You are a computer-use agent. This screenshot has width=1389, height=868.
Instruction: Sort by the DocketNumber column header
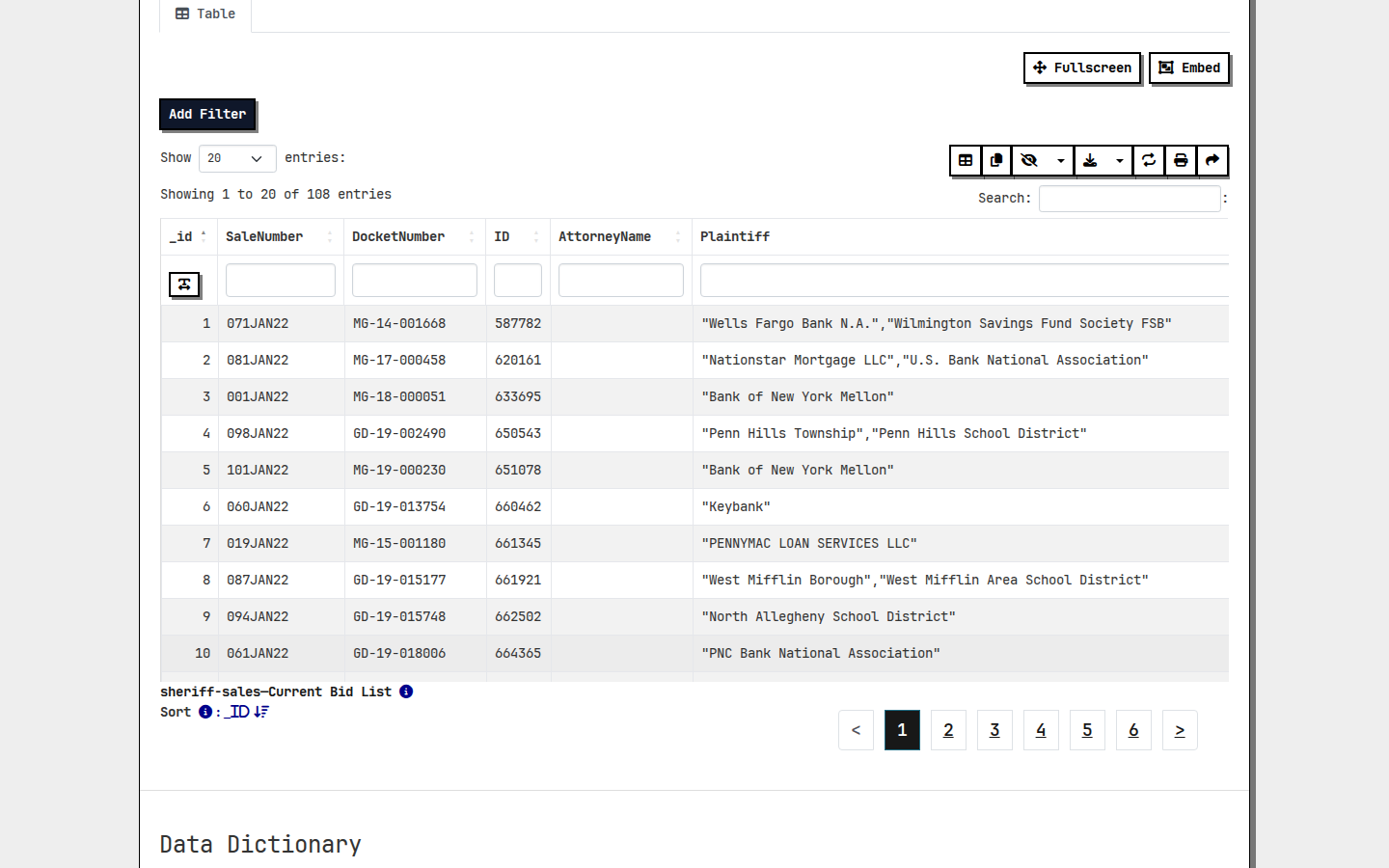tap(415, 236)
